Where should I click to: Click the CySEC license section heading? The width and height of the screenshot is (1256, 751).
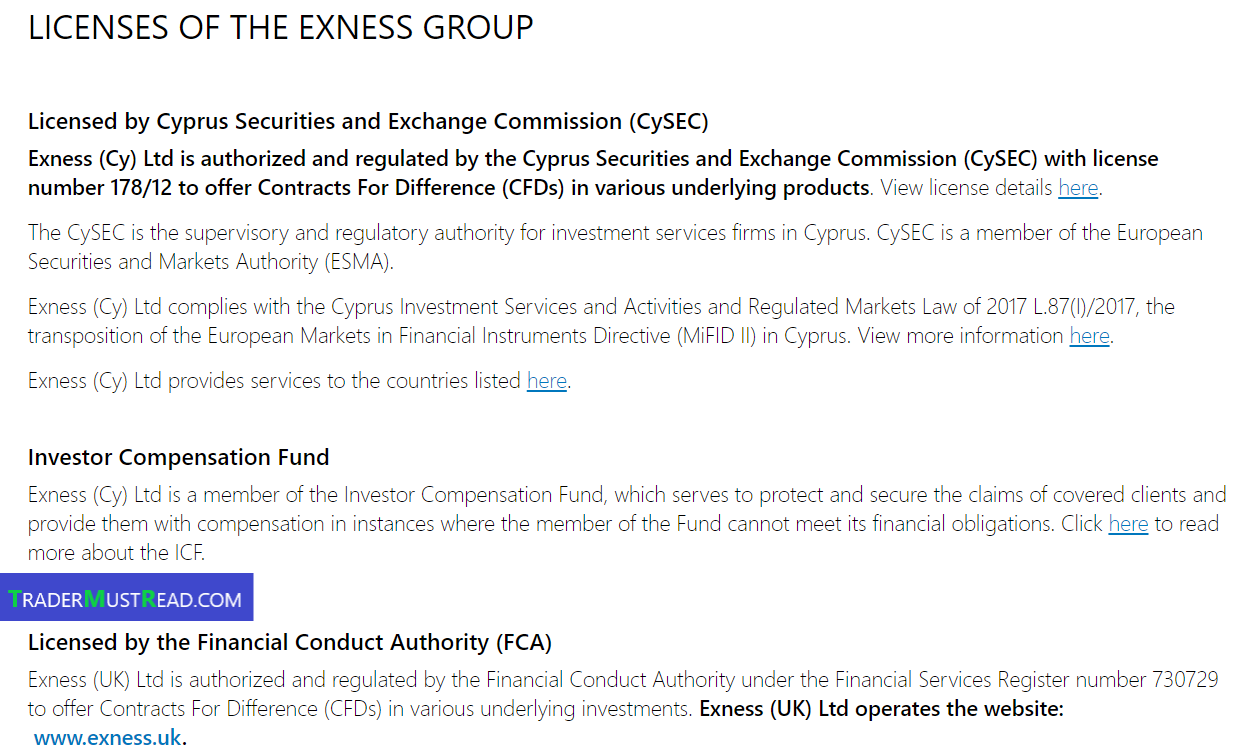(368, 122)
